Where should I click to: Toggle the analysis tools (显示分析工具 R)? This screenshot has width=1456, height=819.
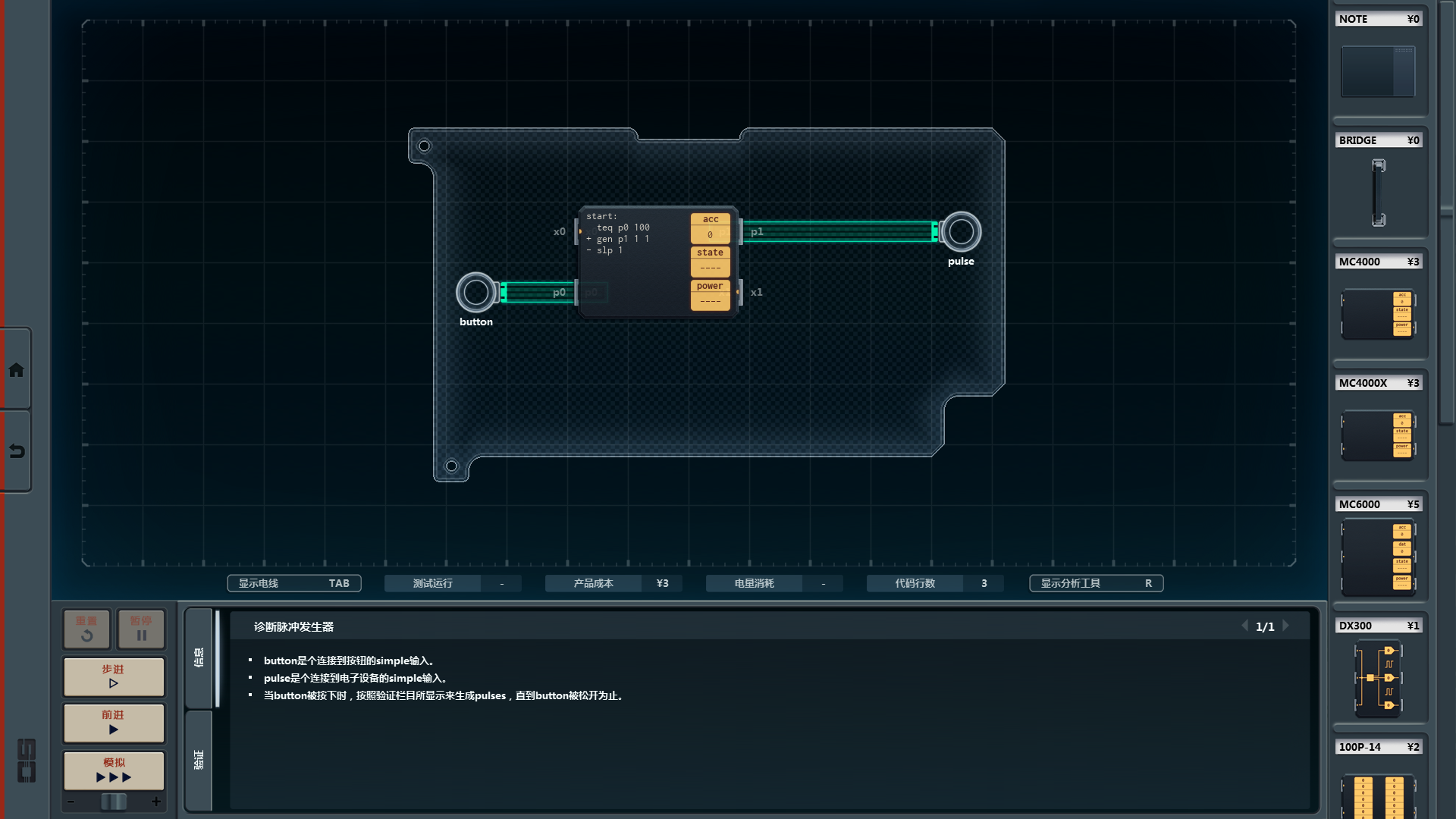tap(1096, 583)
